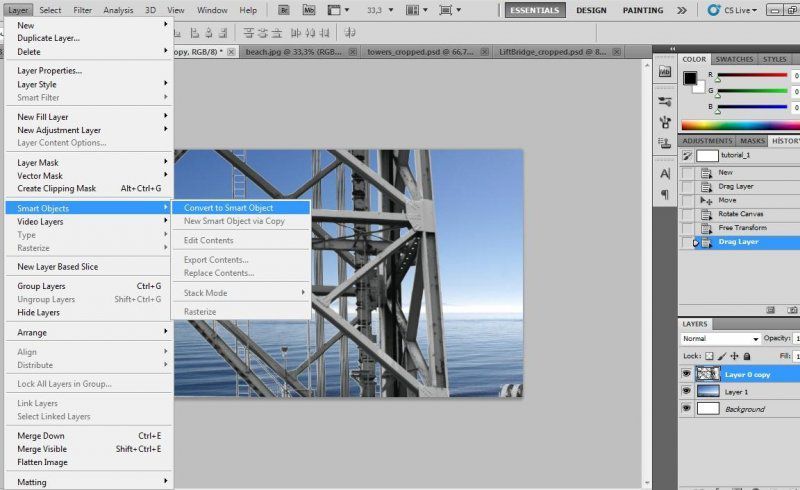Click the foreground color swatch
The height and width of the screenshot is (490, 800).
[x=690, y=77]
